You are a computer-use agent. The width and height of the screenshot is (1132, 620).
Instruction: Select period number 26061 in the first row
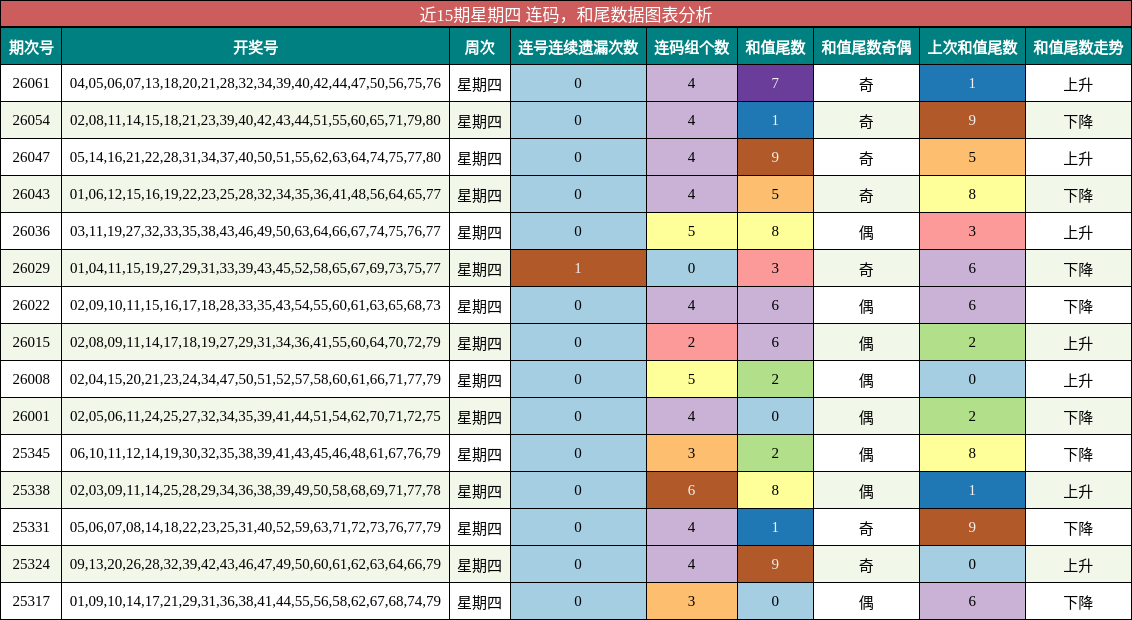click(31, 81)
